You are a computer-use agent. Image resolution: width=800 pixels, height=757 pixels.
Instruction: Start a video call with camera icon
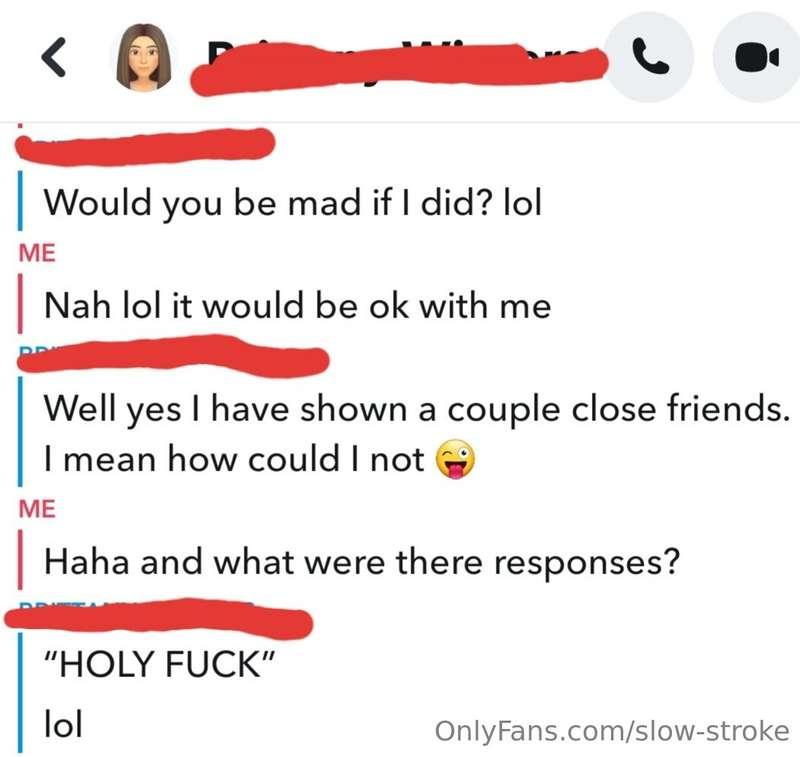click(757, 57)
